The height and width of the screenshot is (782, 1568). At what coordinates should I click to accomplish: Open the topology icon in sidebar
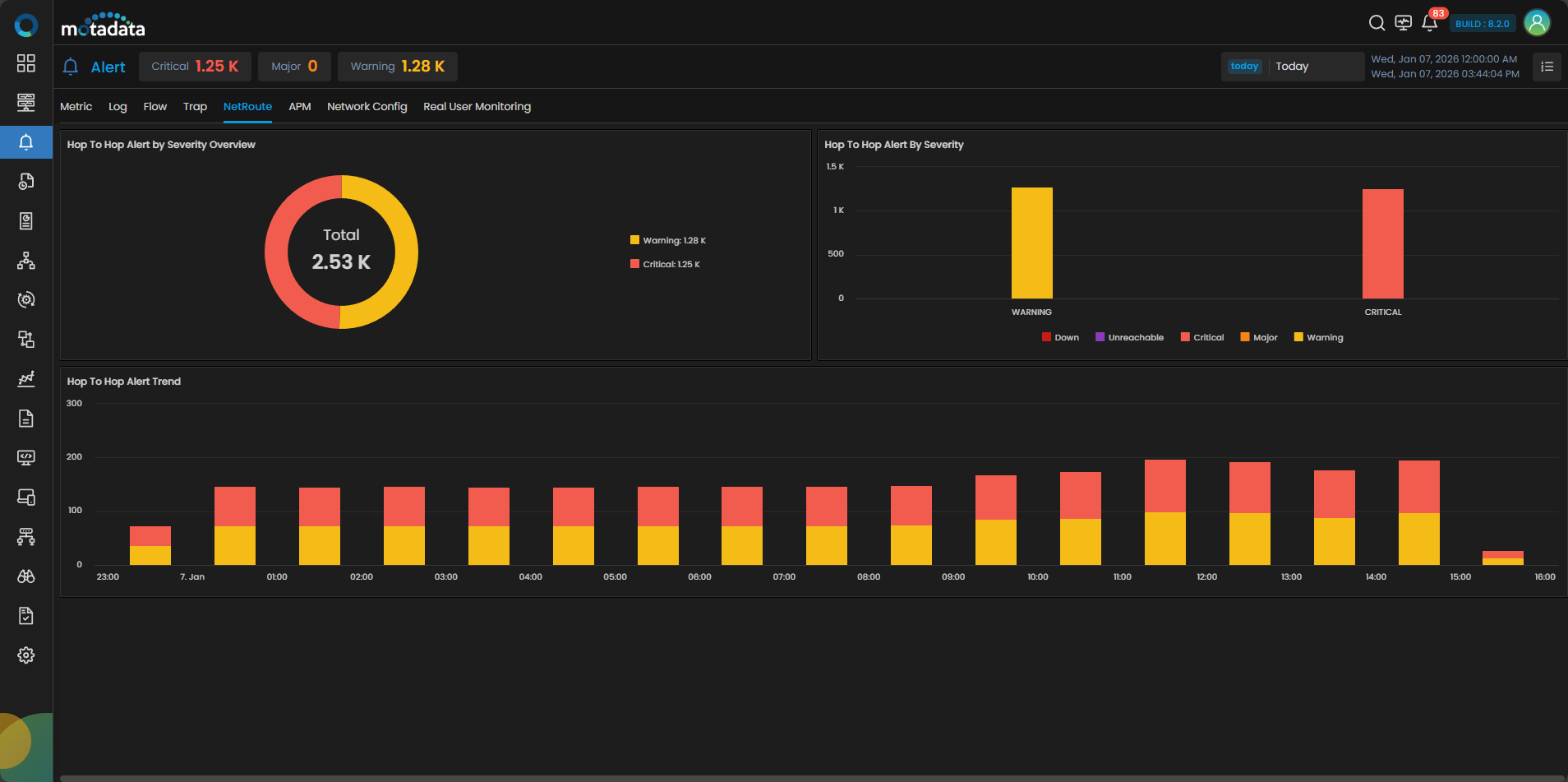[26, 261]
